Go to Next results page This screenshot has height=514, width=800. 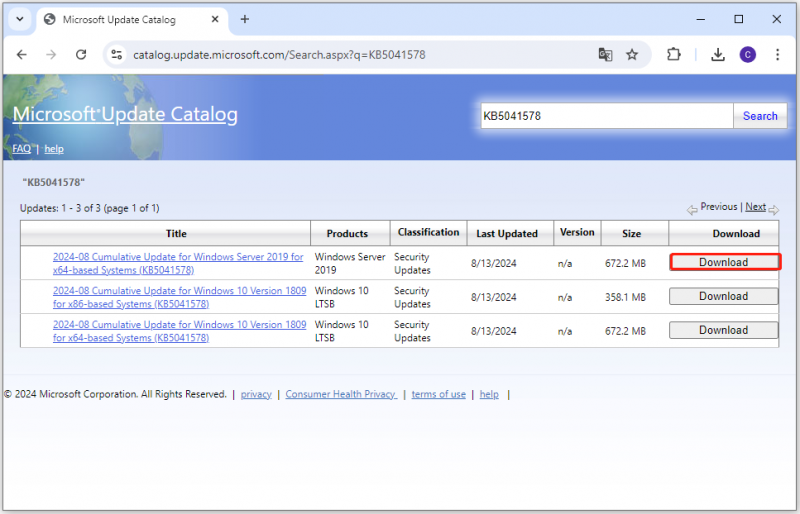755,207
